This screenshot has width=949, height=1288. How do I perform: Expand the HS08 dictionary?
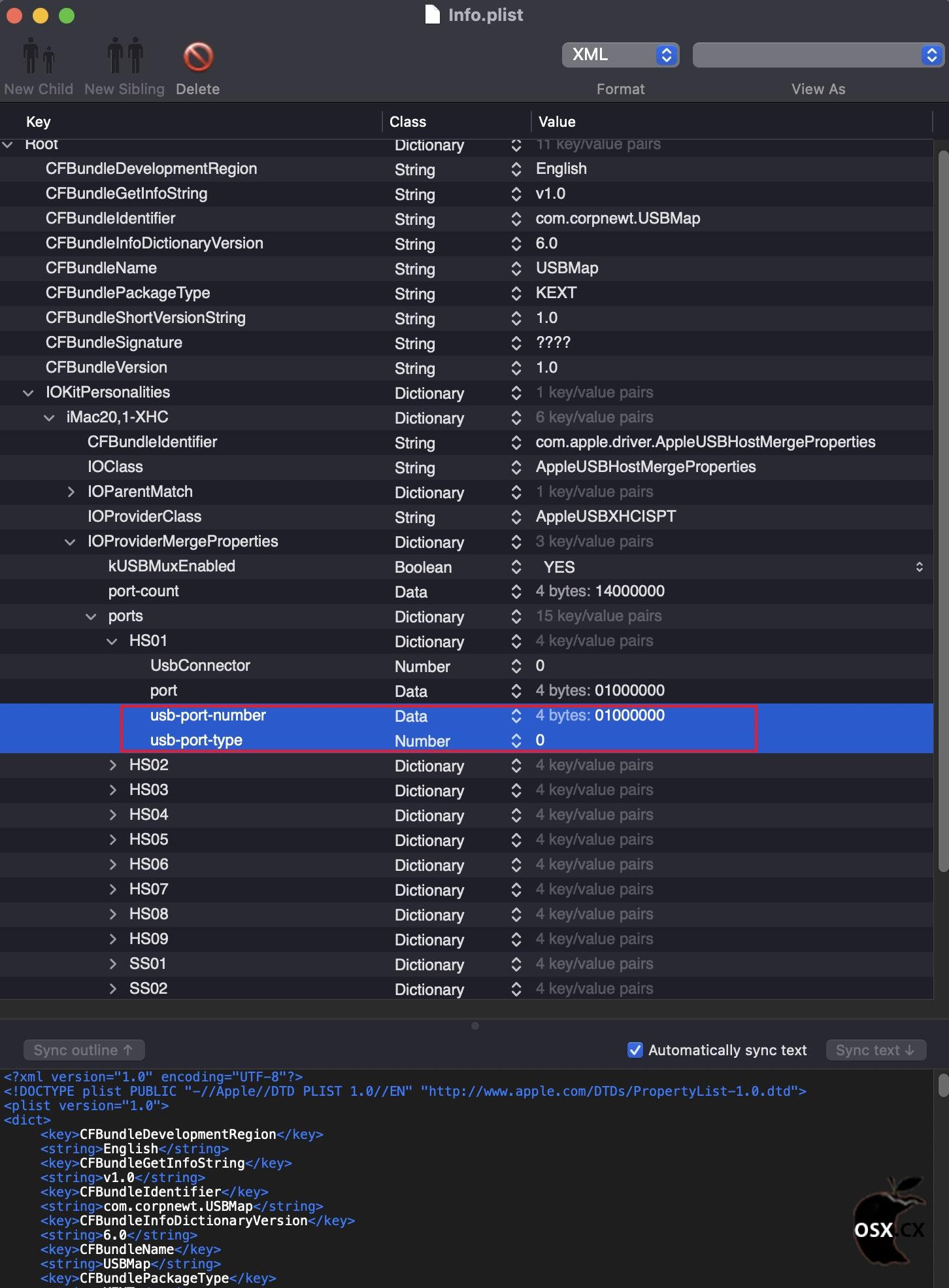click(x=112, y=914)
